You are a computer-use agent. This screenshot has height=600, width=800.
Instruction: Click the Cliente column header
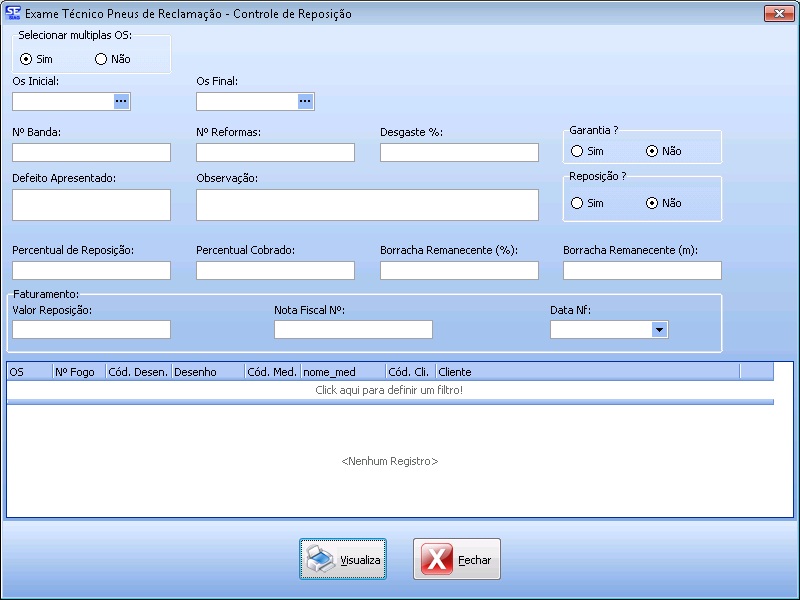coord(586,372)
